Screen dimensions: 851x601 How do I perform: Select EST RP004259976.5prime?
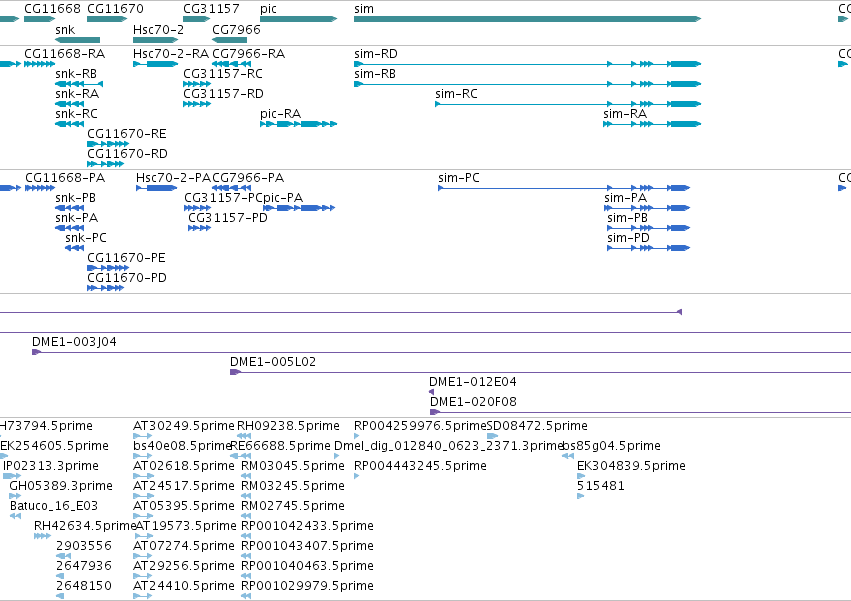tap(357, 436)
